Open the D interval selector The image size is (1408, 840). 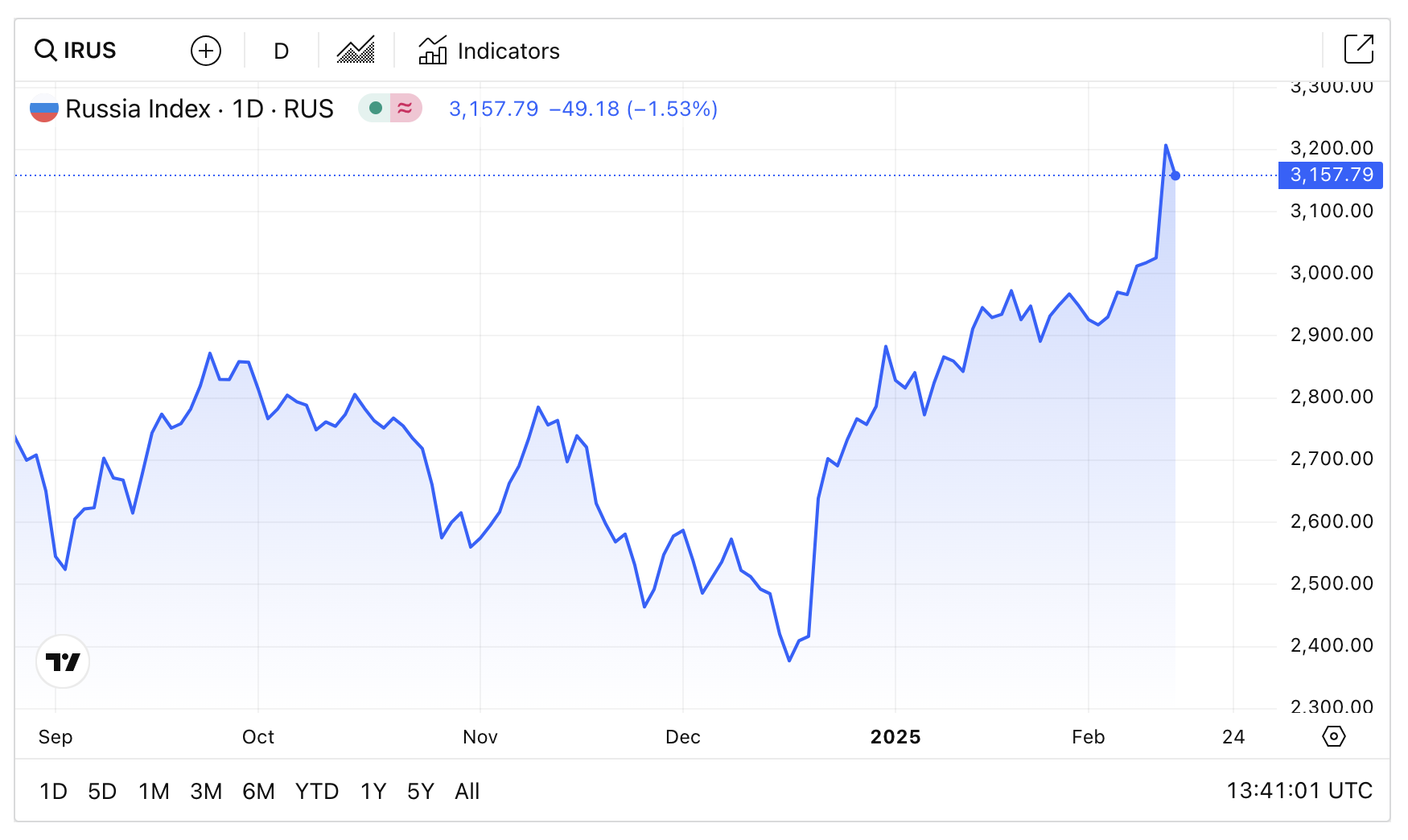tap(281, 51)
